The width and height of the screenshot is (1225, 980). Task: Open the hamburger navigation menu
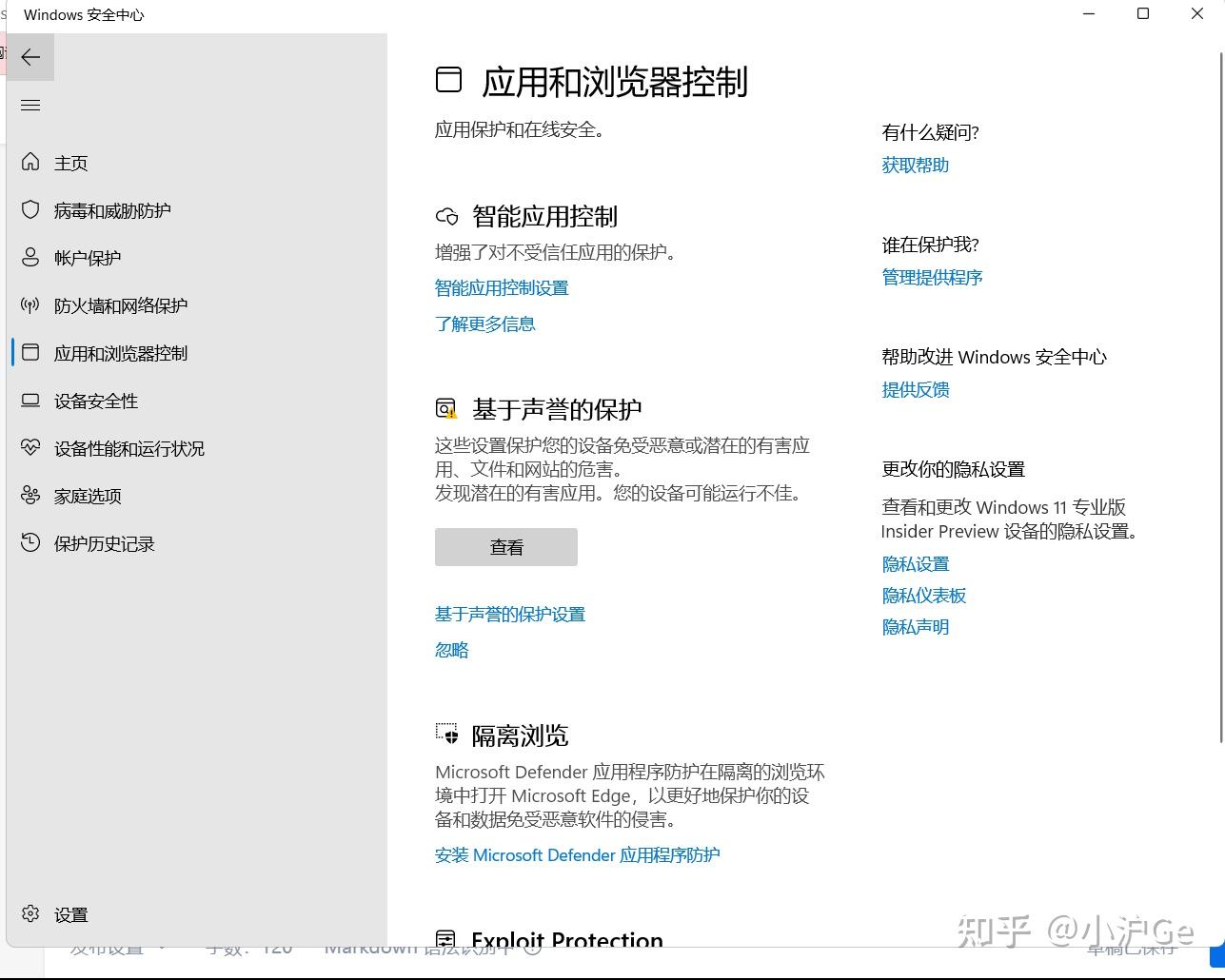30,105
